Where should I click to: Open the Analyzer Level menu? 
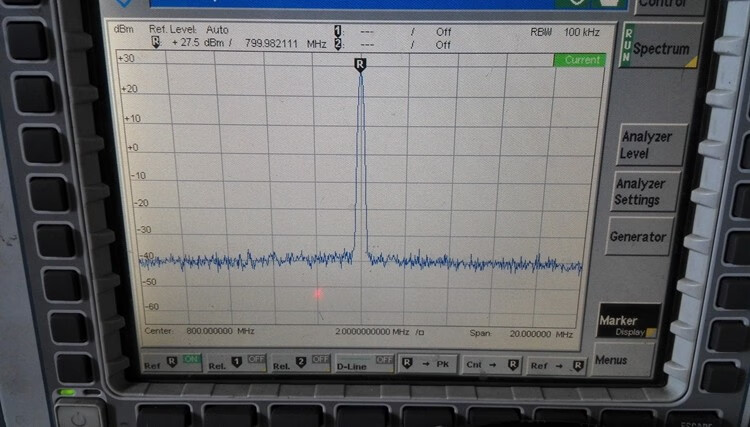(646, 145)
